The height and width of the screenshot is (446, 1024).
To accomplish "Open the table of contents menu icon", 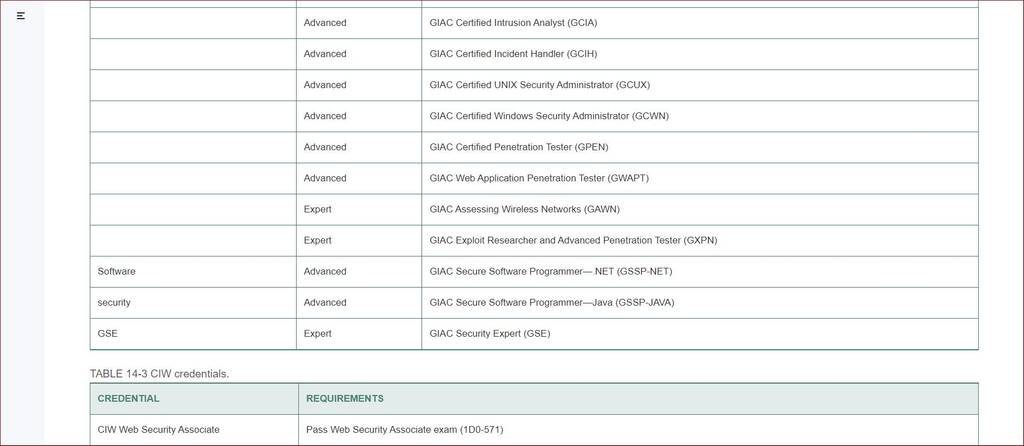I will tap(21, 16).
